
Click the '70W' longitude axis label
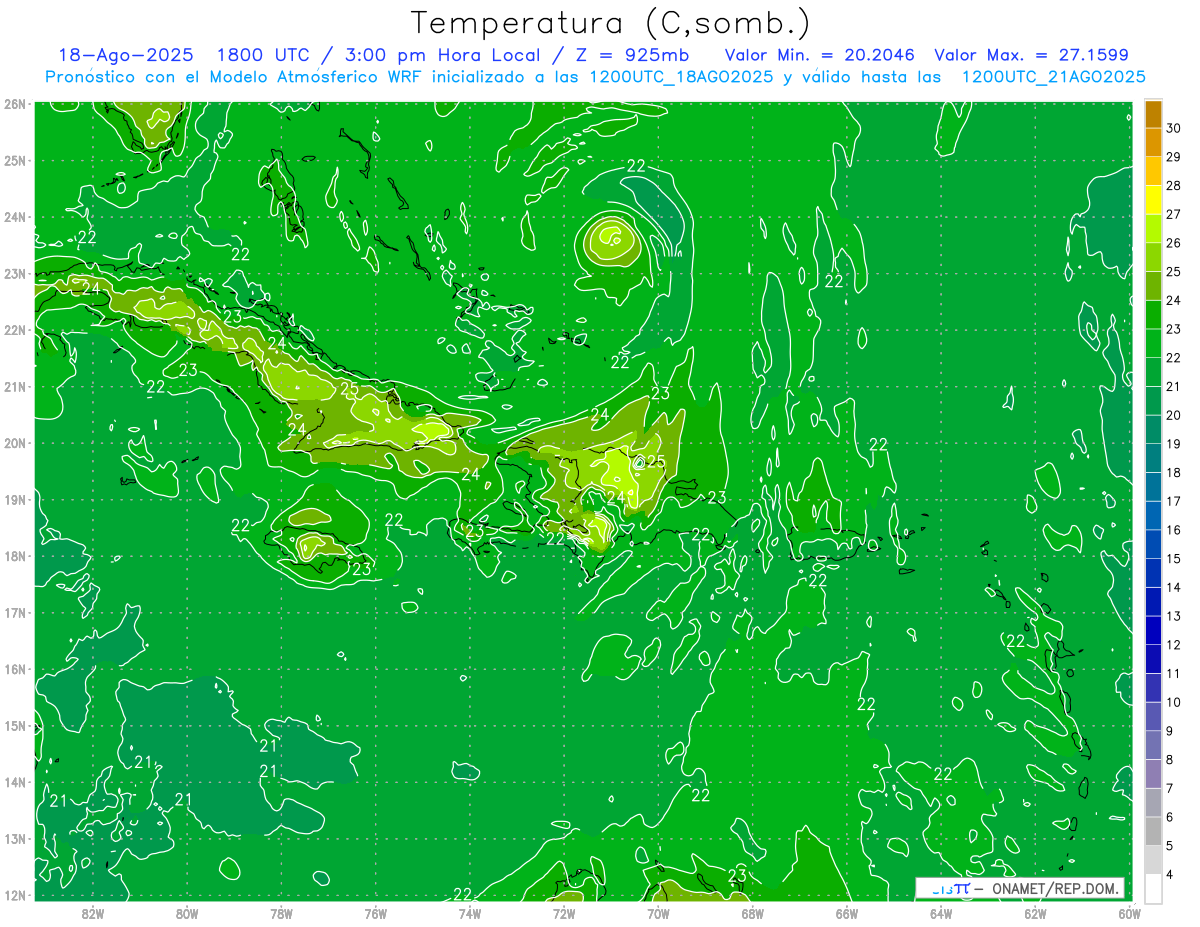coord(658,912)
